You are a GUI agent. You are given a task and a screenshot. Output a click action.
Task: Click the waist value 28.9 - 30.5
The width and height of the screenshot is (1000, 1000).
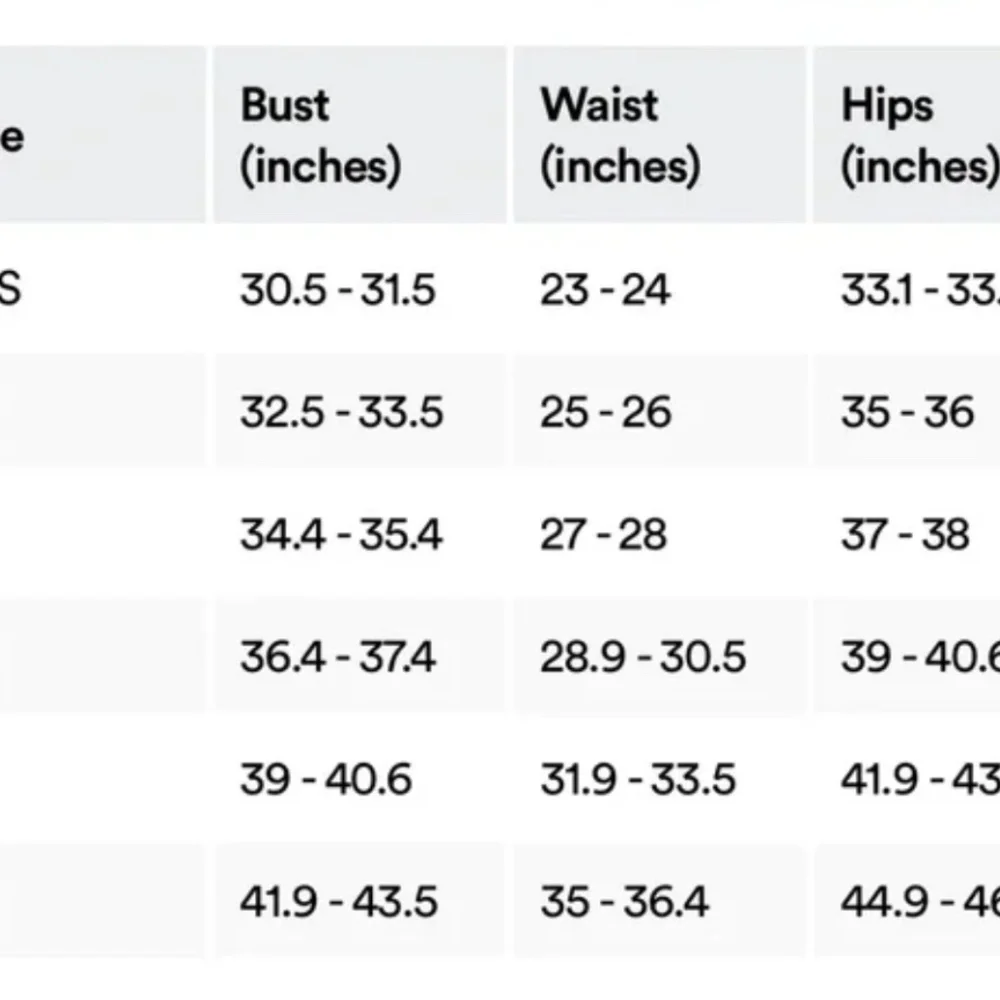pos(643,658)
